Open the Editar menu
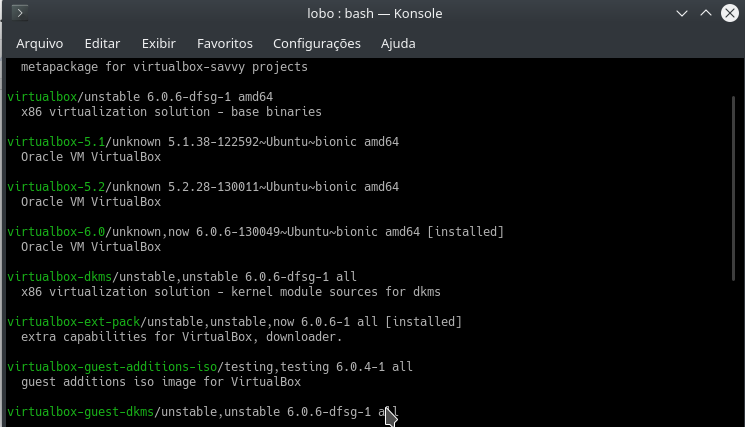 click(102, 43)
